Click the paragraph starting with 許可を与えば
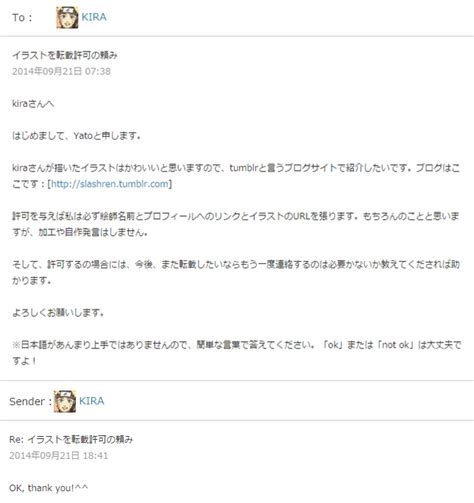This screenshot has height=503, width=474. [x=236, y=224]
